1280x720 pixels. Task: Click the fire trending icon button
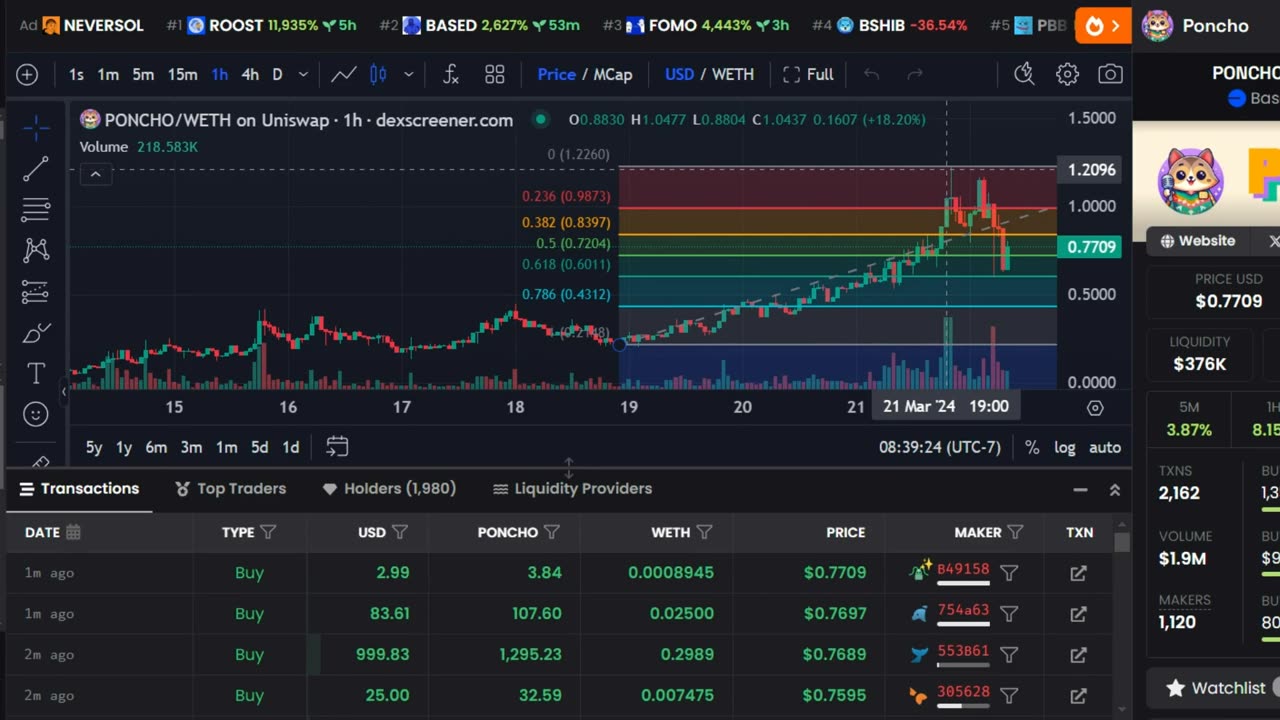(x=1103, y=25)
